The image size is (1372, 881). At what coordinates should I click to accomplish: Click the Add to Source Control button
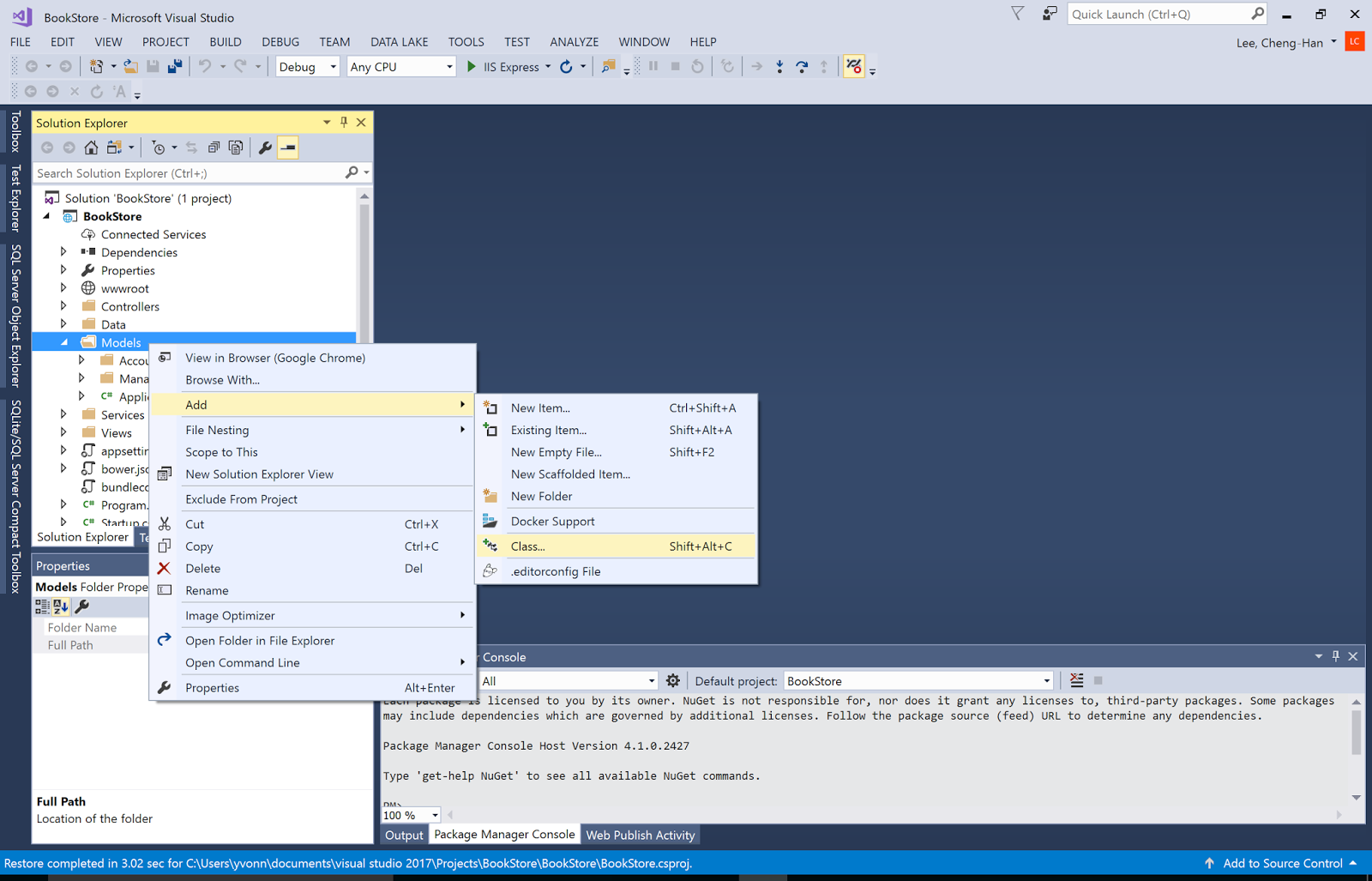(x=1282, y=863)
